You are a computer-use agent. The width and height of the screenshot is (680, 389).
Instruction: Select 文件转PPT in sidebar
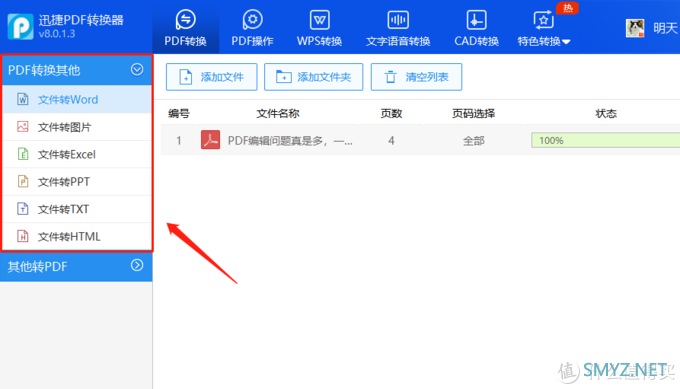tap(77, 182)
